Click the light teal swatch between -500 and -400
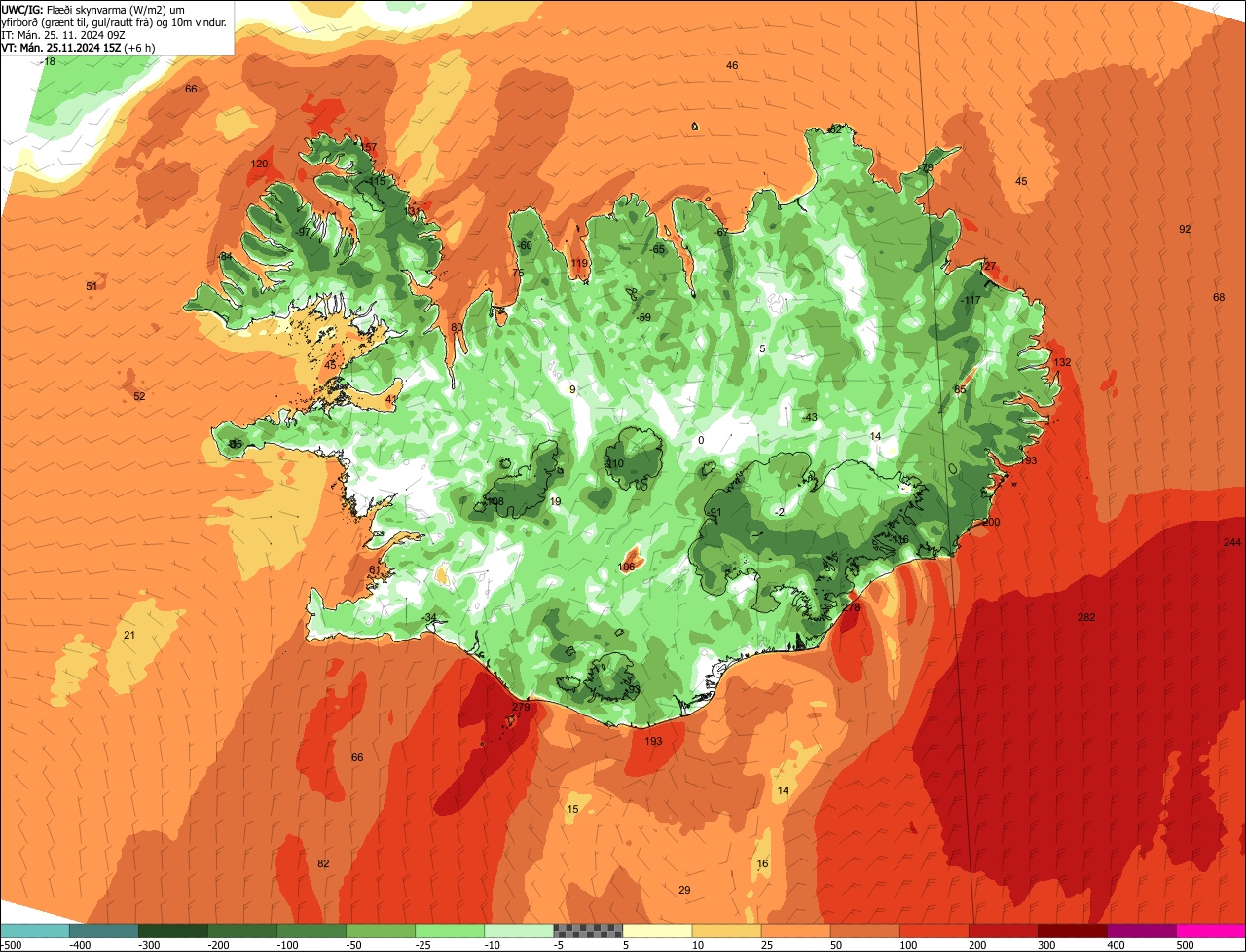This screenshot has width=1246, height=952. coord(35,931)
